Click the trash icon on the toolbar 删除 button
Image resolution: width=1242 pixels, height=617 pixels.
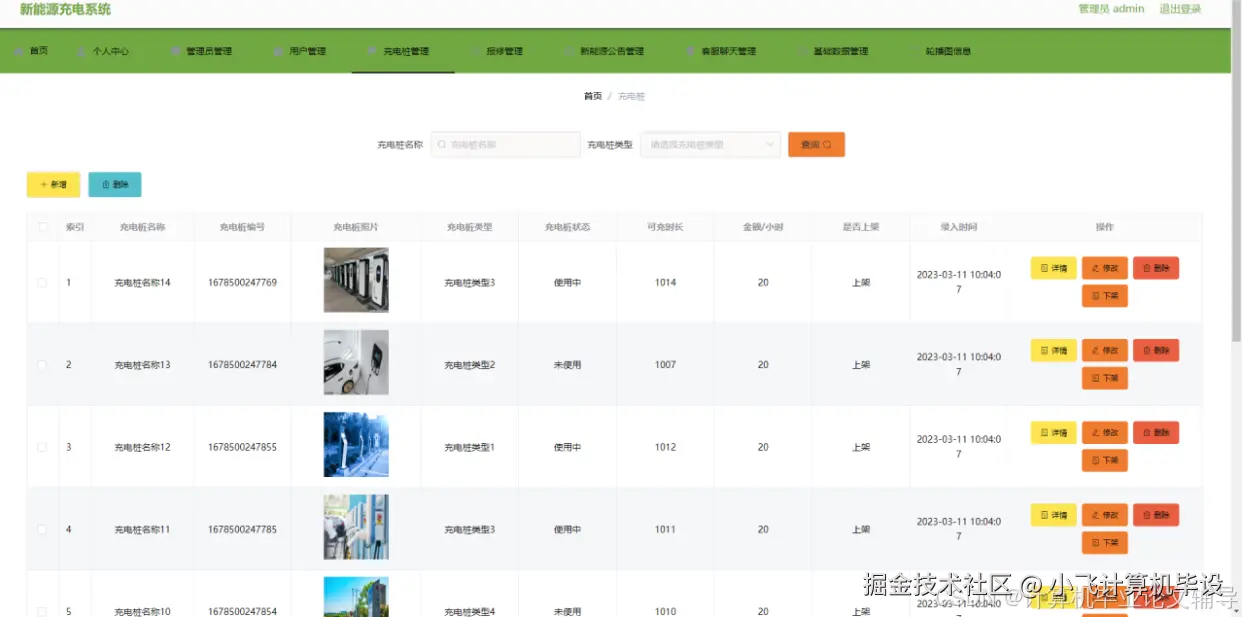tap(107, 184)
